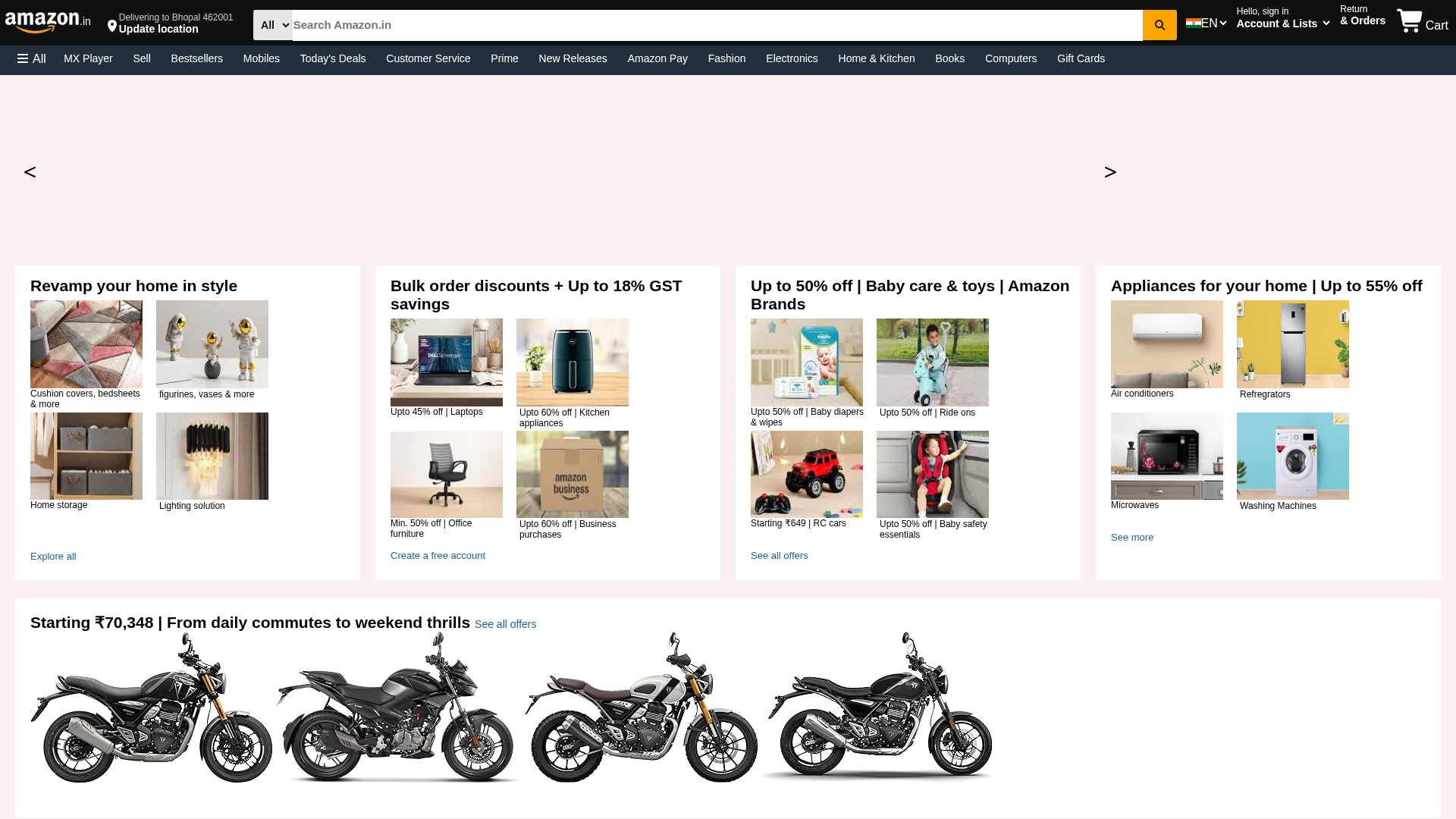Open fourth black Triumph motorcycle image
The height and width of the screenshot is (819, 1456).
coord(877,708)
